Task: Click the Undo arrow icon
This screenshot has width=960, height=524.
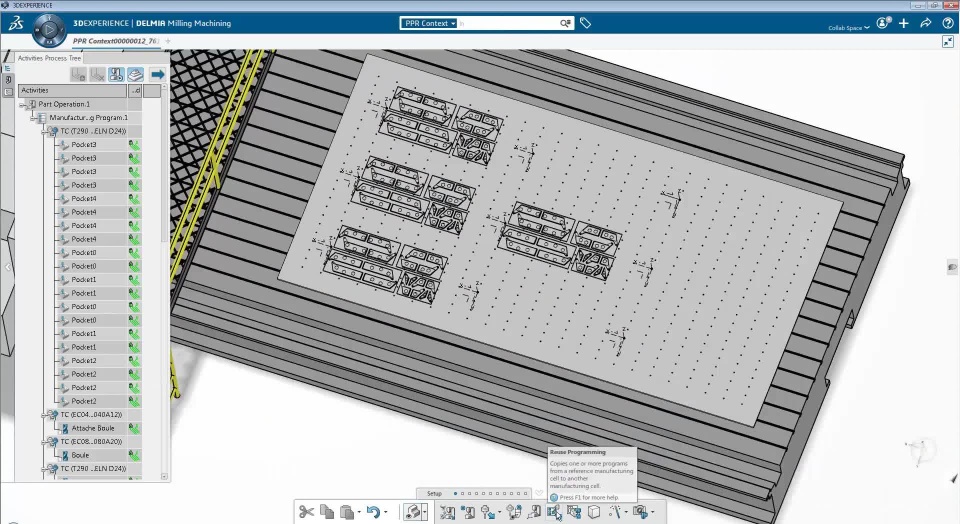Action: point(373,512)
